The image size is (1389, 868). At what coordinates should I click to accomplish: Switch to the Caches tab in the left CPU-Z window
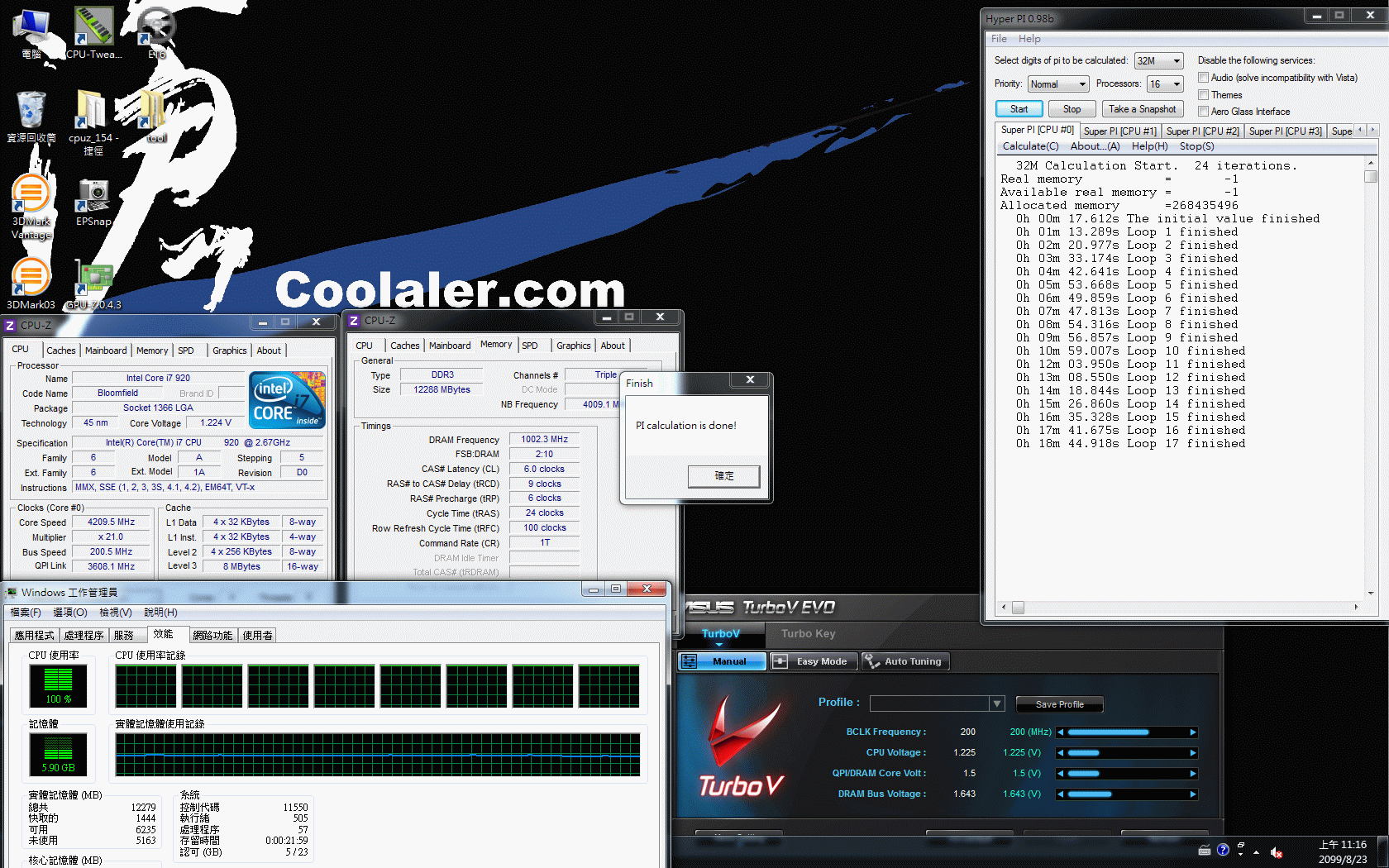60,351
